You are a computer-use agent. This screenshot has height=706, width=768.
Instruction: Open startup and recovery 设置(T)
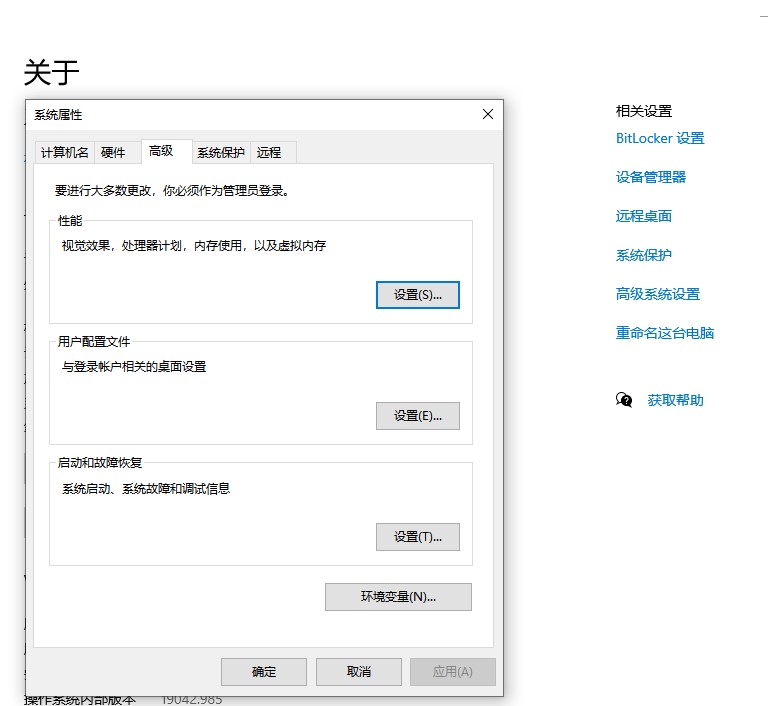[x=417, y=537]
